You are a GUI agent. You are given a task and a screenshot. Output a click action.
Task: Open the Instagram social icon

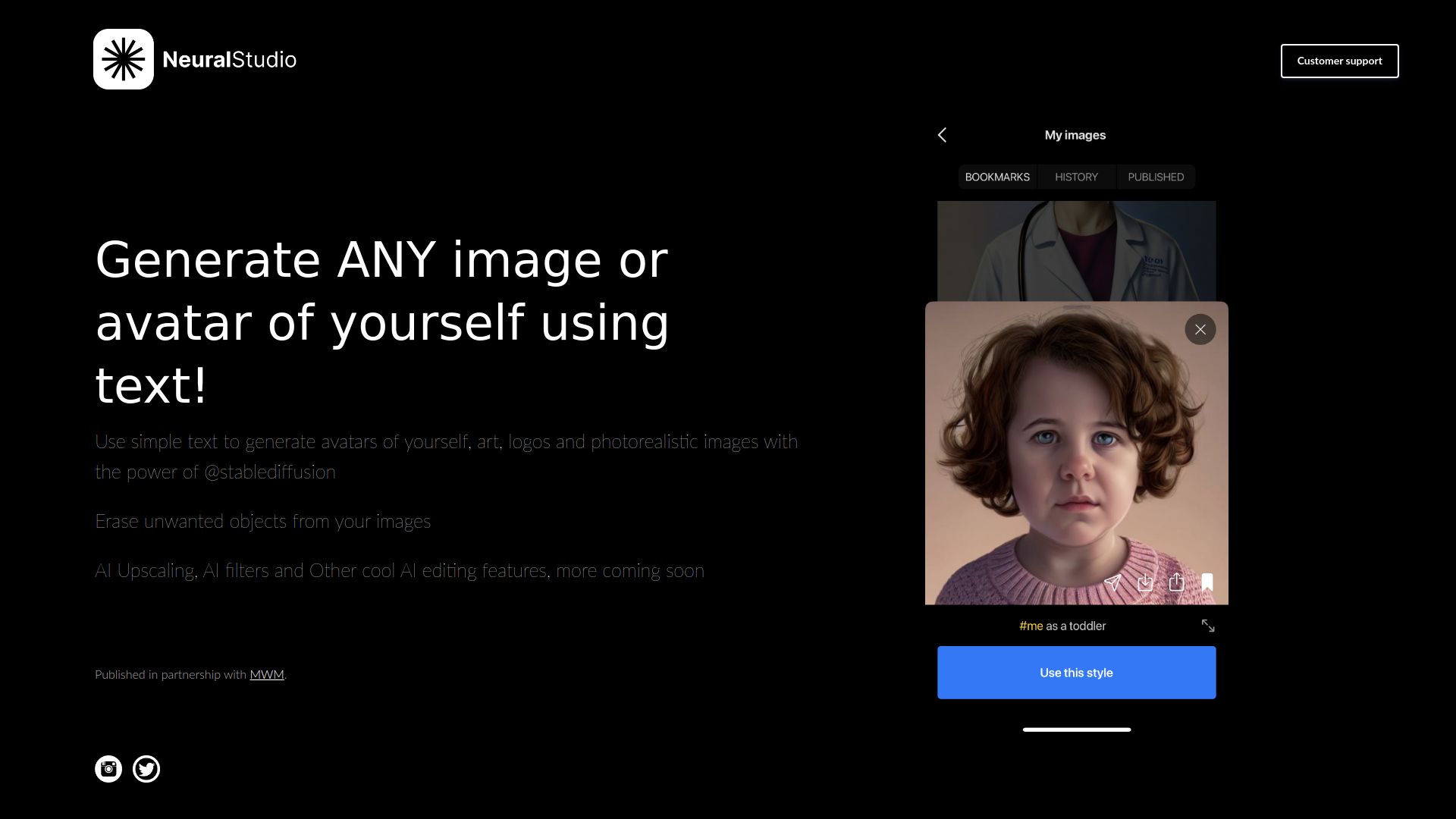pyautogui.click(x=108, y=769)
